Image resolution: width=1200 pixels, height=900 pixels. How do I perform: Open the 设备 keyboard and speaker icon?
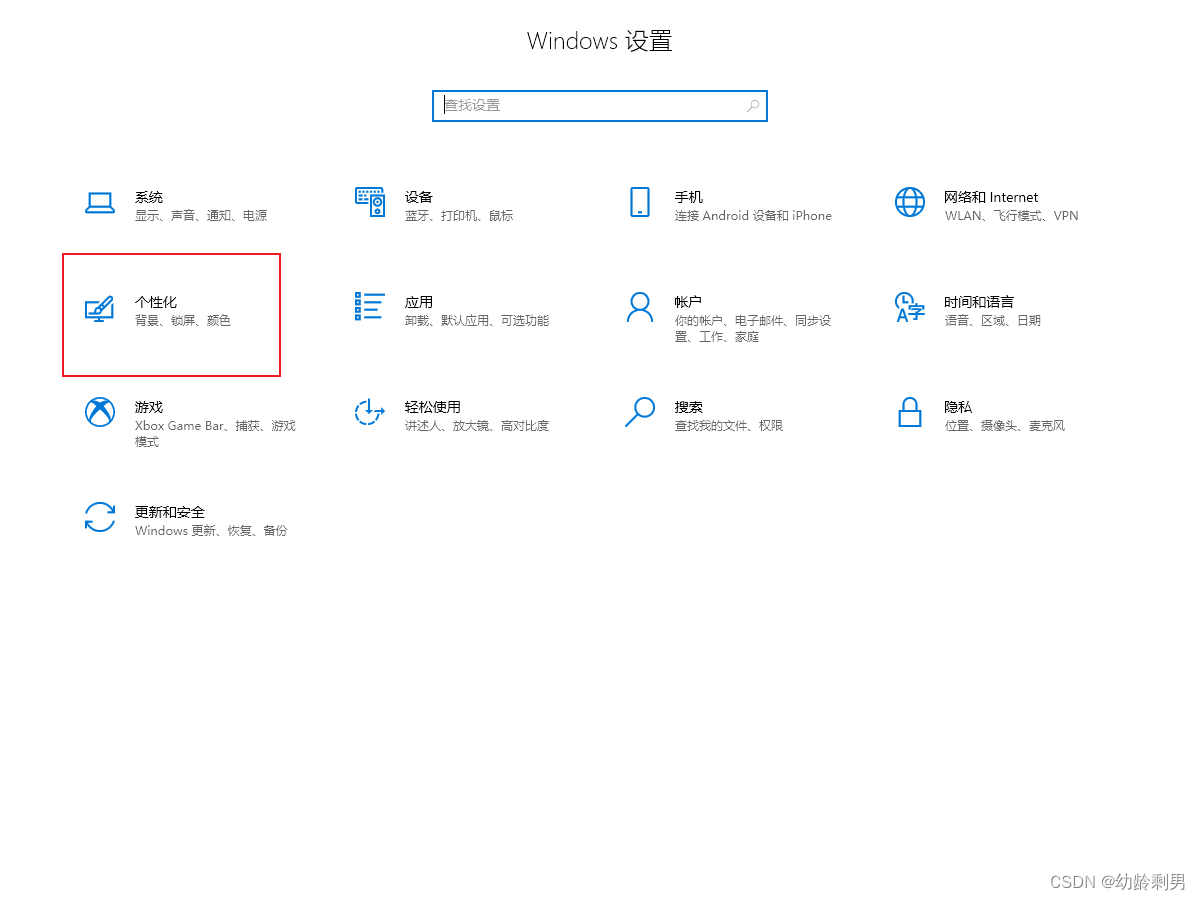coord(370,202)
